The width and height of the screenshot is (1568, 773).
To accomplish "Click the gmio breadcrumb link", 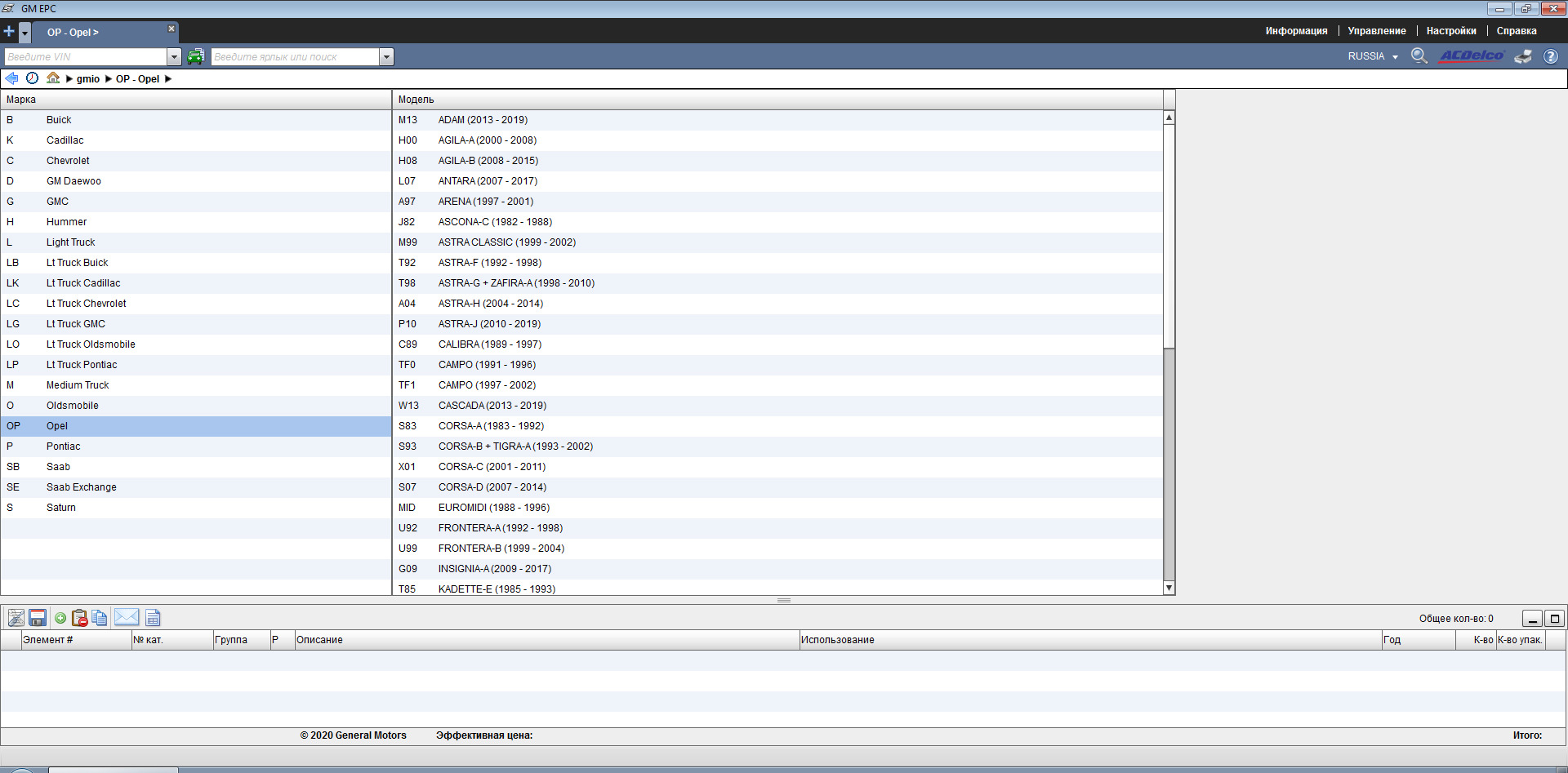I will click(88, 79).
